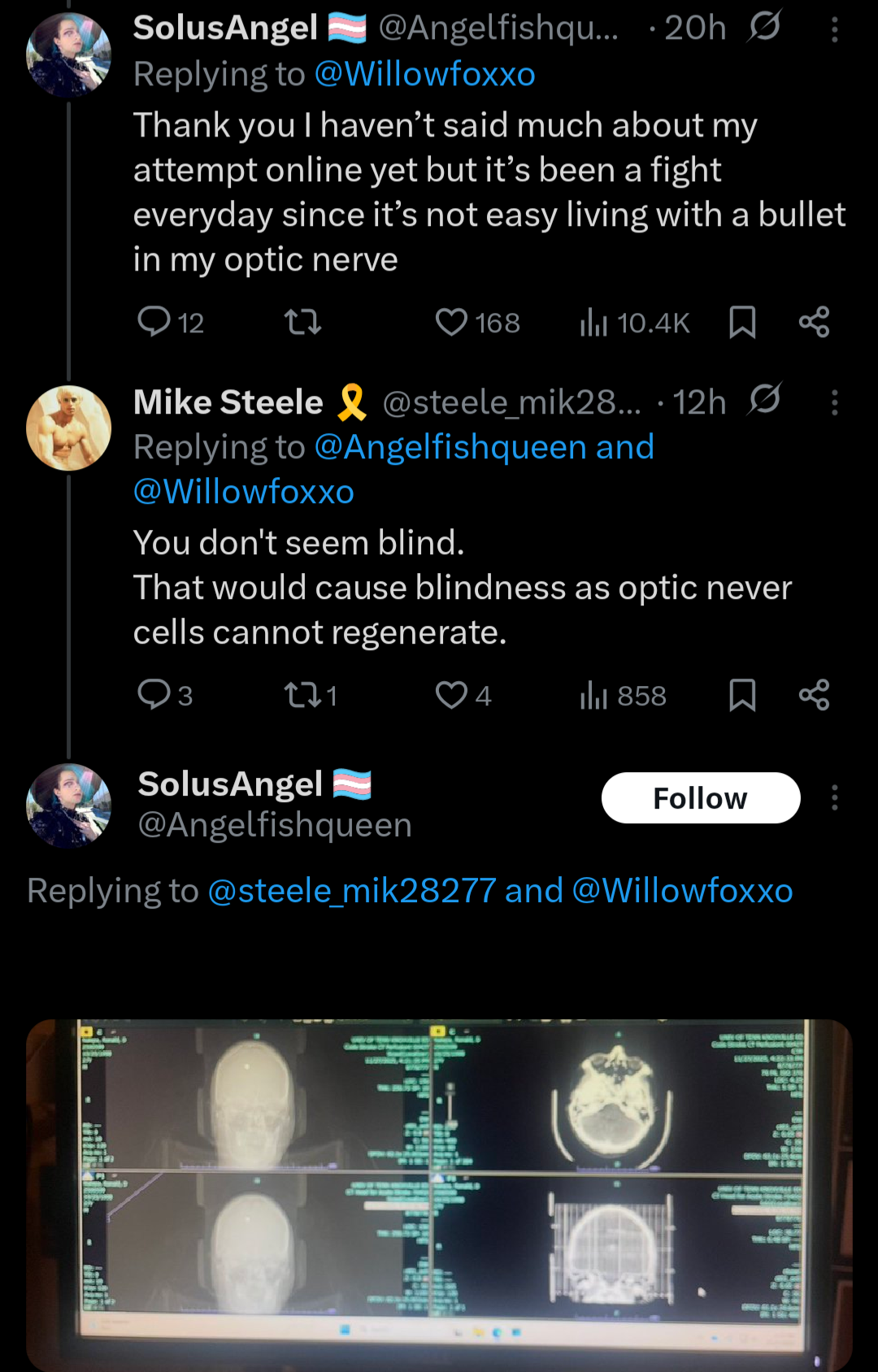Share Mike Steele's tweet
This screenshot has height=1372, width=878.
click(x=814, y=696)
